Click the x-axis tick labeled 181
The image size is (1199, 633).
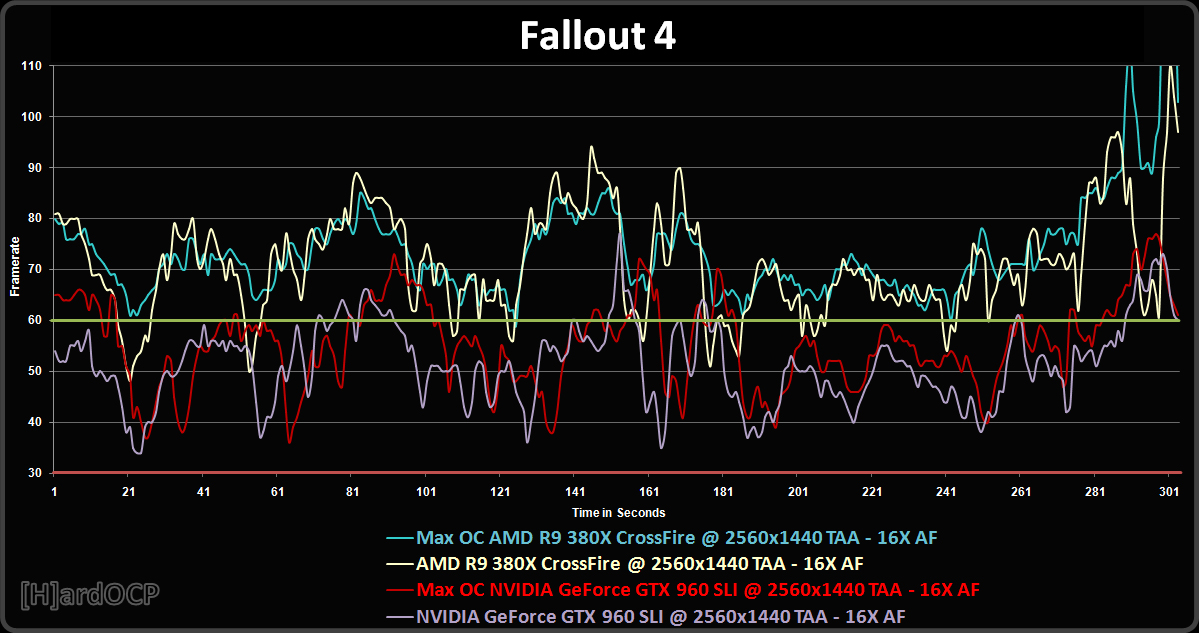tap(723, 492)
